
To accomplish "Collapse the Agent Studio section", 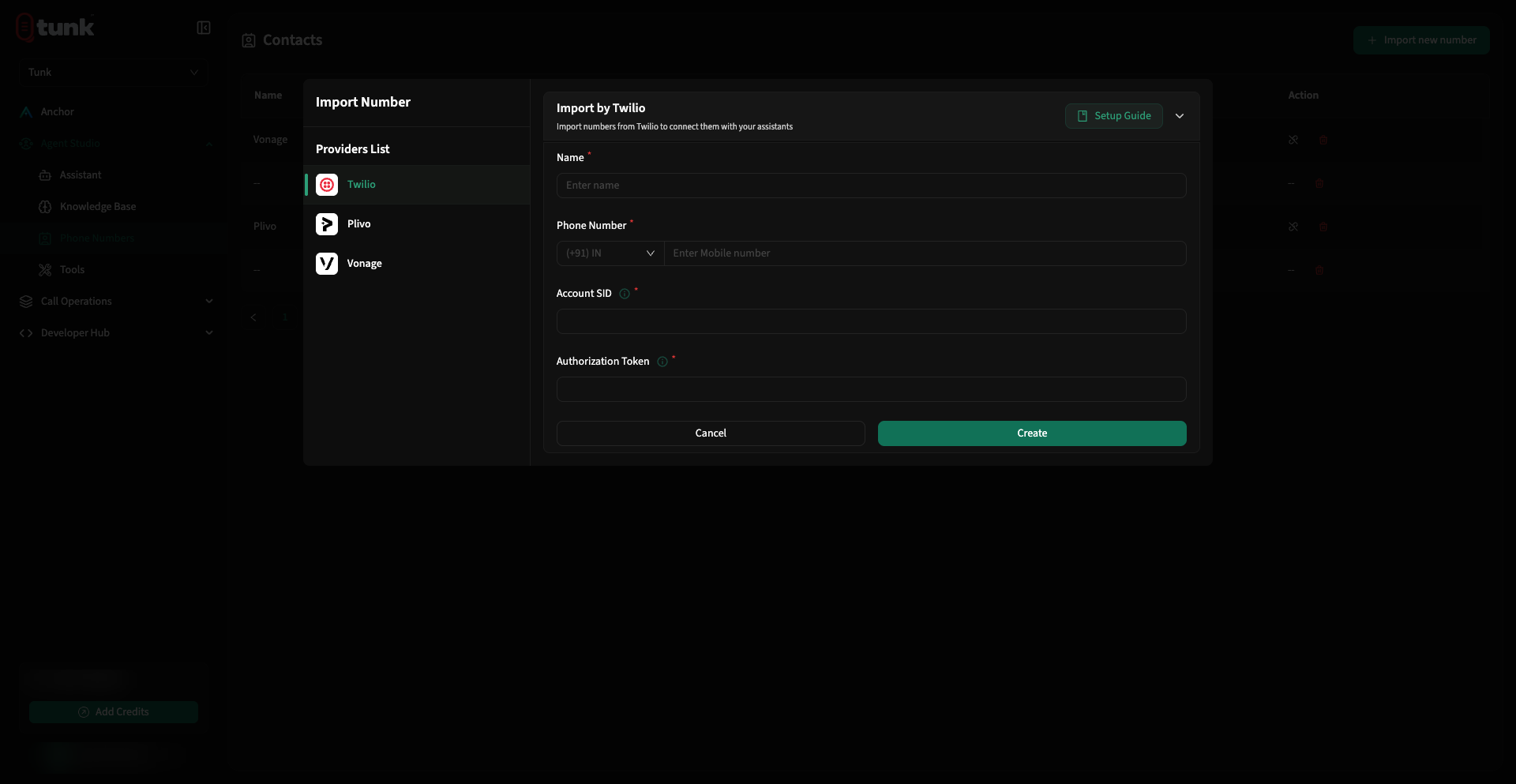I will (x=209, y=144).
